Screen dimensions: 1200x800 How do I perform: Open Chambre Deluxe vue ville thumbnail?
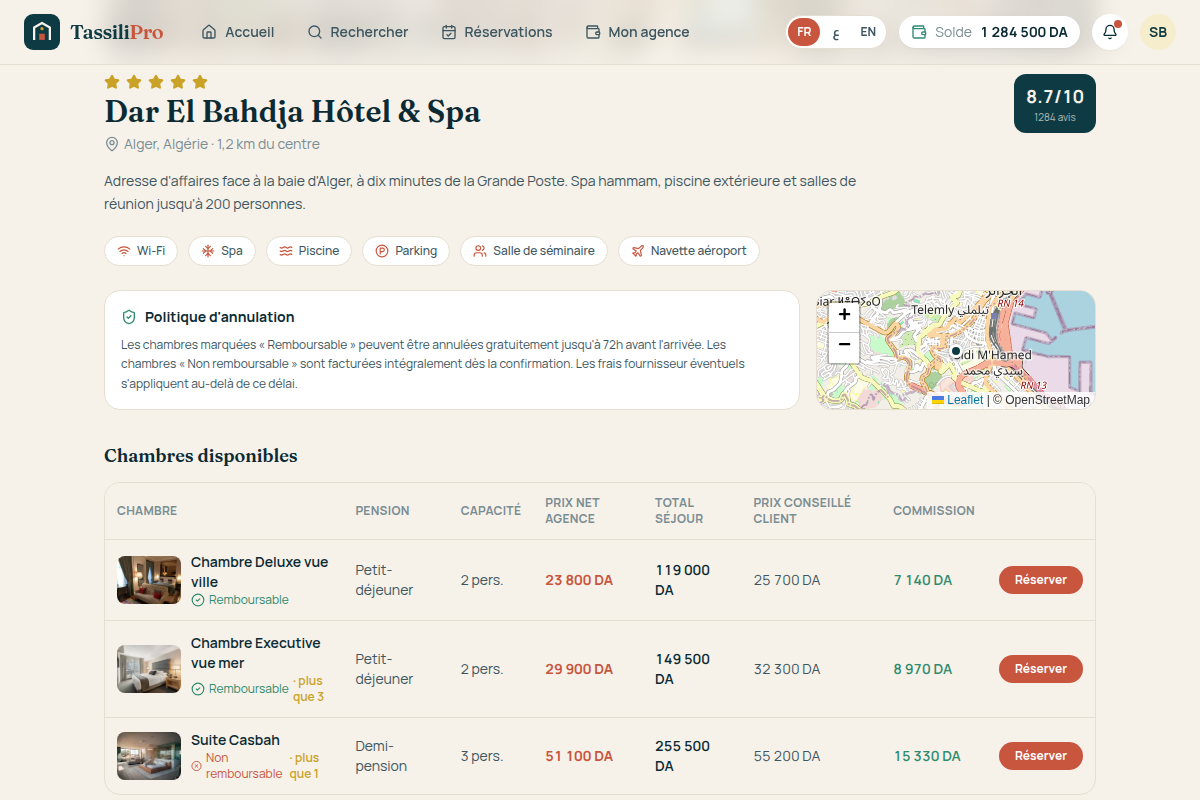[x=149, y=580]
